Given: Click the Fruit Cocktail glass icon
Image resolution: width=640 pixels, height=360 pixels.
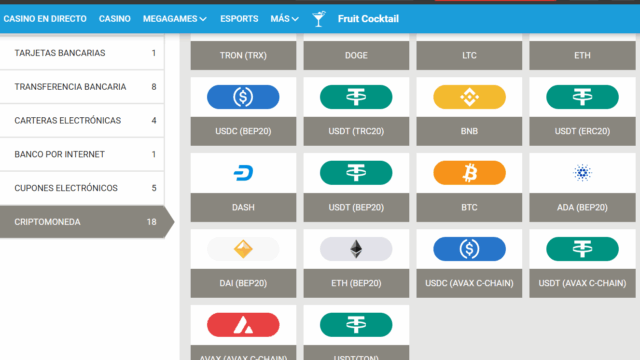Looking at the screenshot, I should coord(319,19).
